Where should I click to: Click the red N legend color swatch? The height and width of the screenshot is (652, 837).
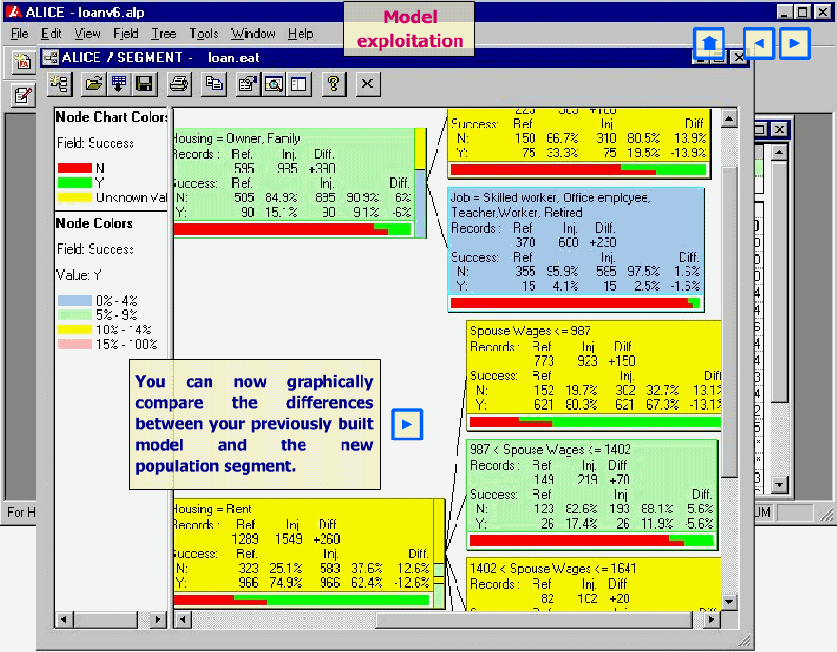pyautogui.click(x=73, y=168)
